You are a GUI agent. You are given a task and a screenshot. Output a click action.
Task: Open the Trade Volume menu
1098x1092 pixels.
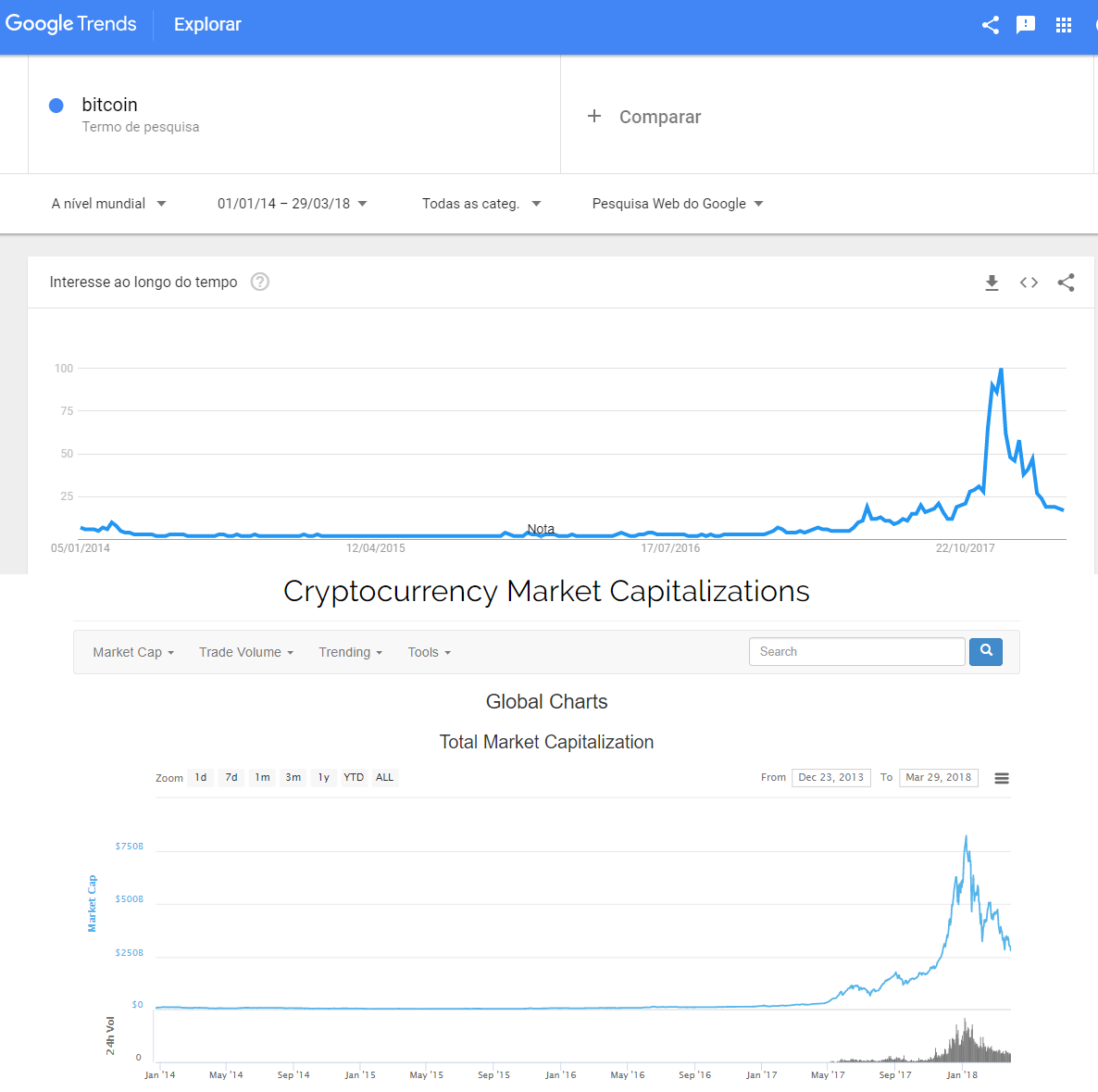(245, 651)
